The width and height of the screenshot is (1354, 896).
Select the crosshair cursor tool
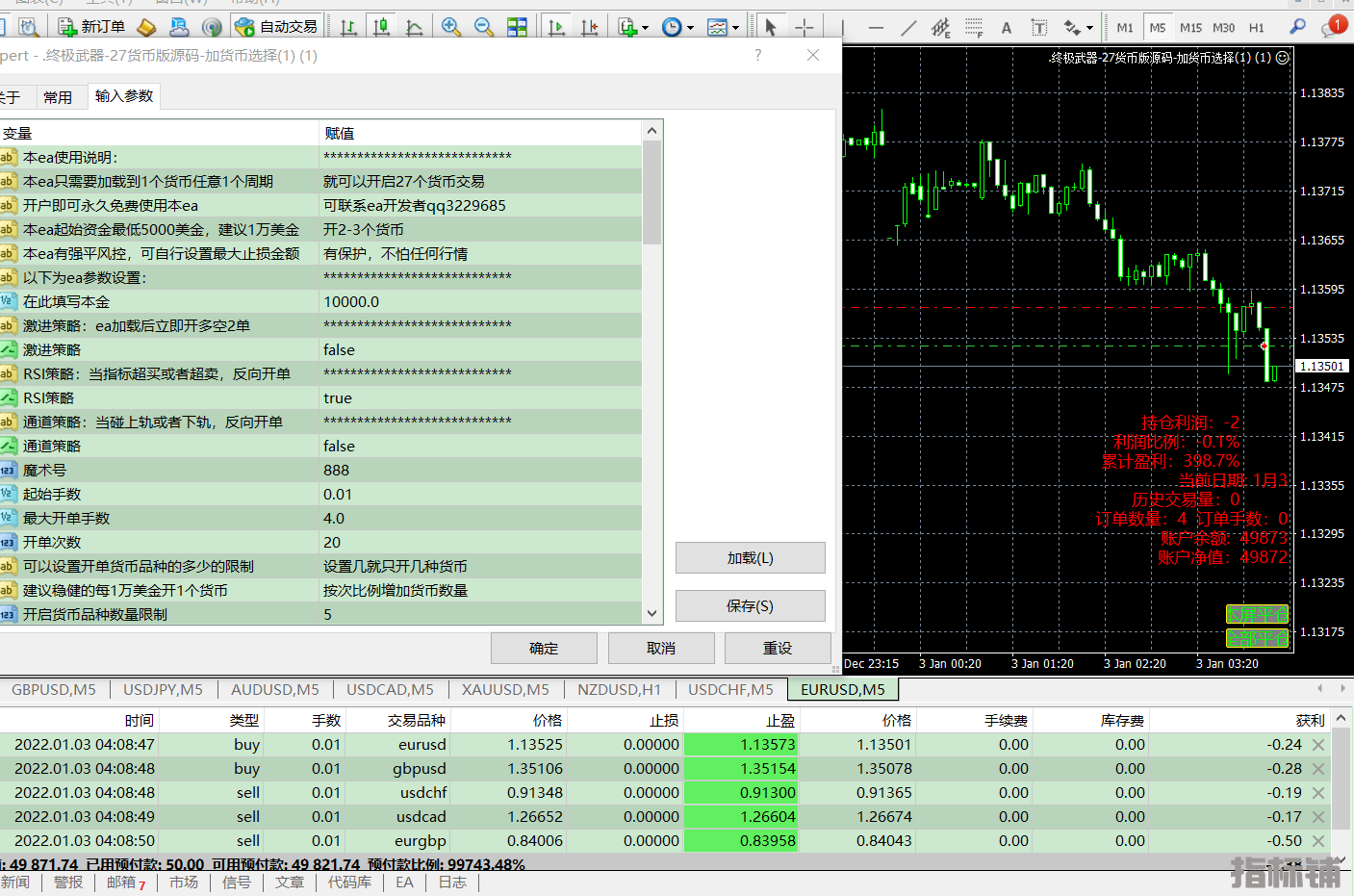(805, 27)
